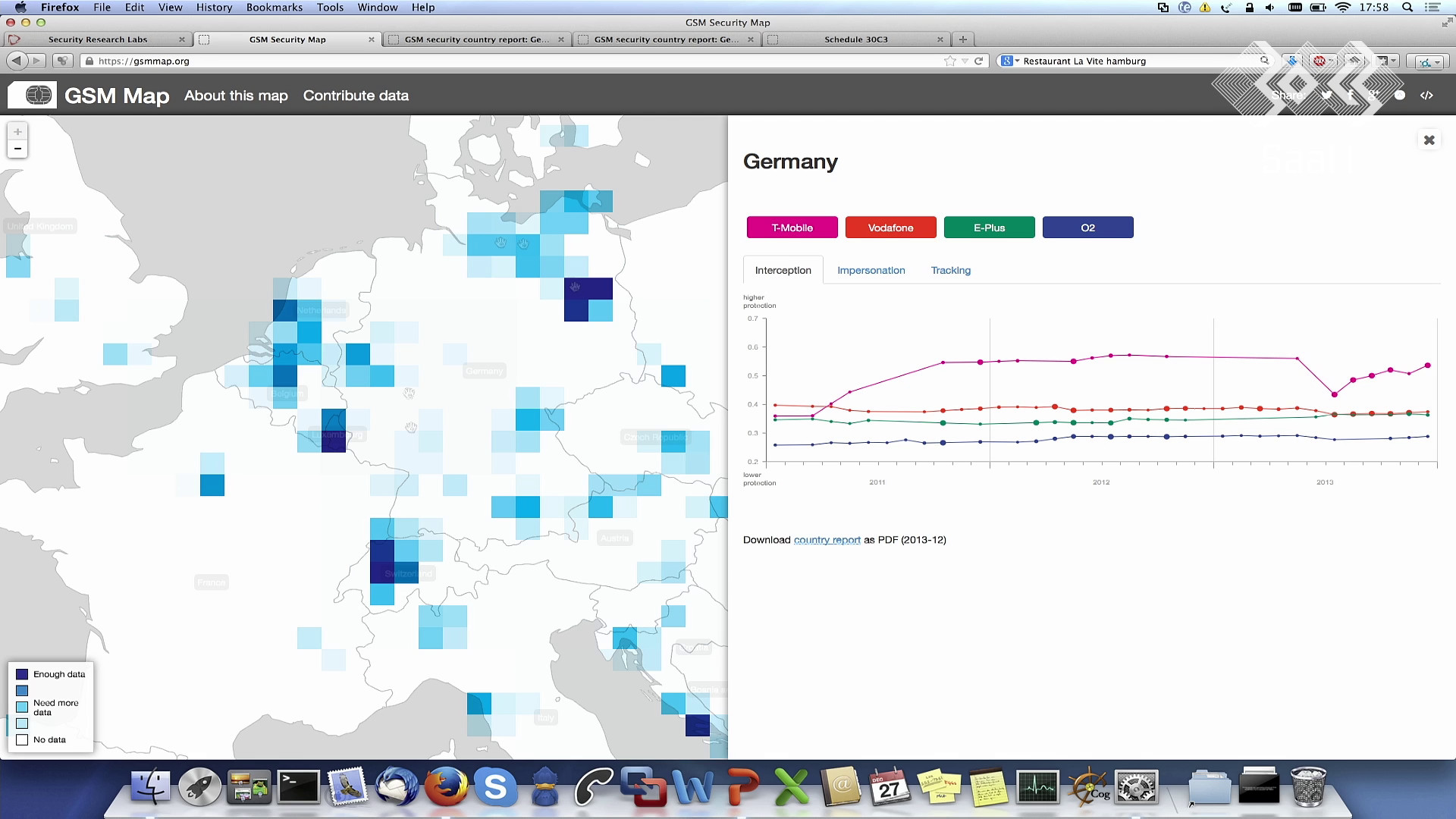Click the Restaurant La Vite search field
1456x819 pixels.
pyautogui.click(x=1137, y=61)
